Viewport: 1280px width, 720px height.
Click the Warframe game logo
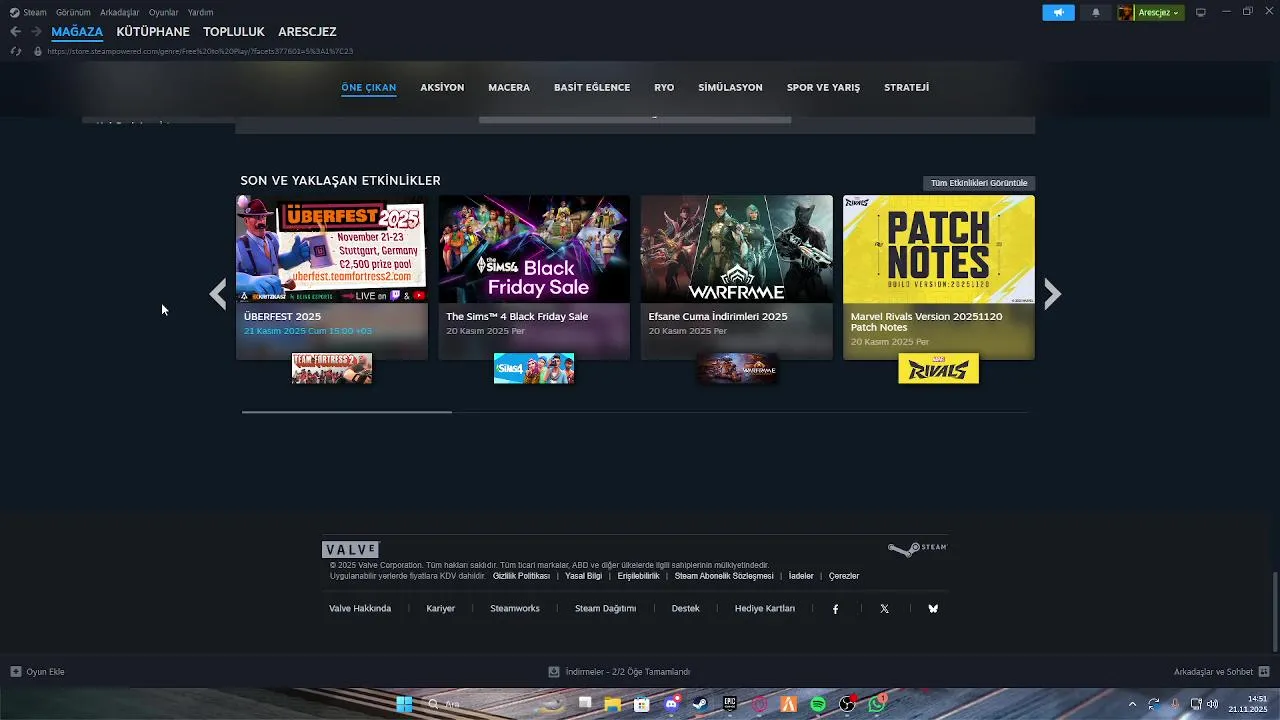pyautogui.click(x=737, y=368)
